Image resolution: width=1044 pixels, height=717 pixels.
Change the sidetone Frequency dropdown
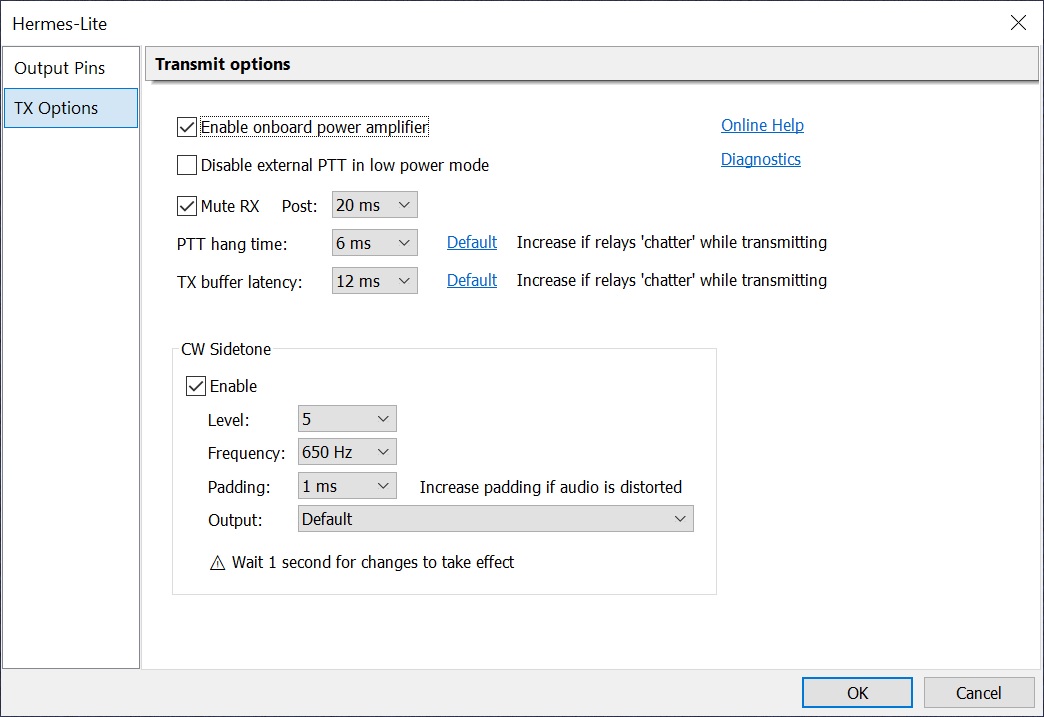347,452
